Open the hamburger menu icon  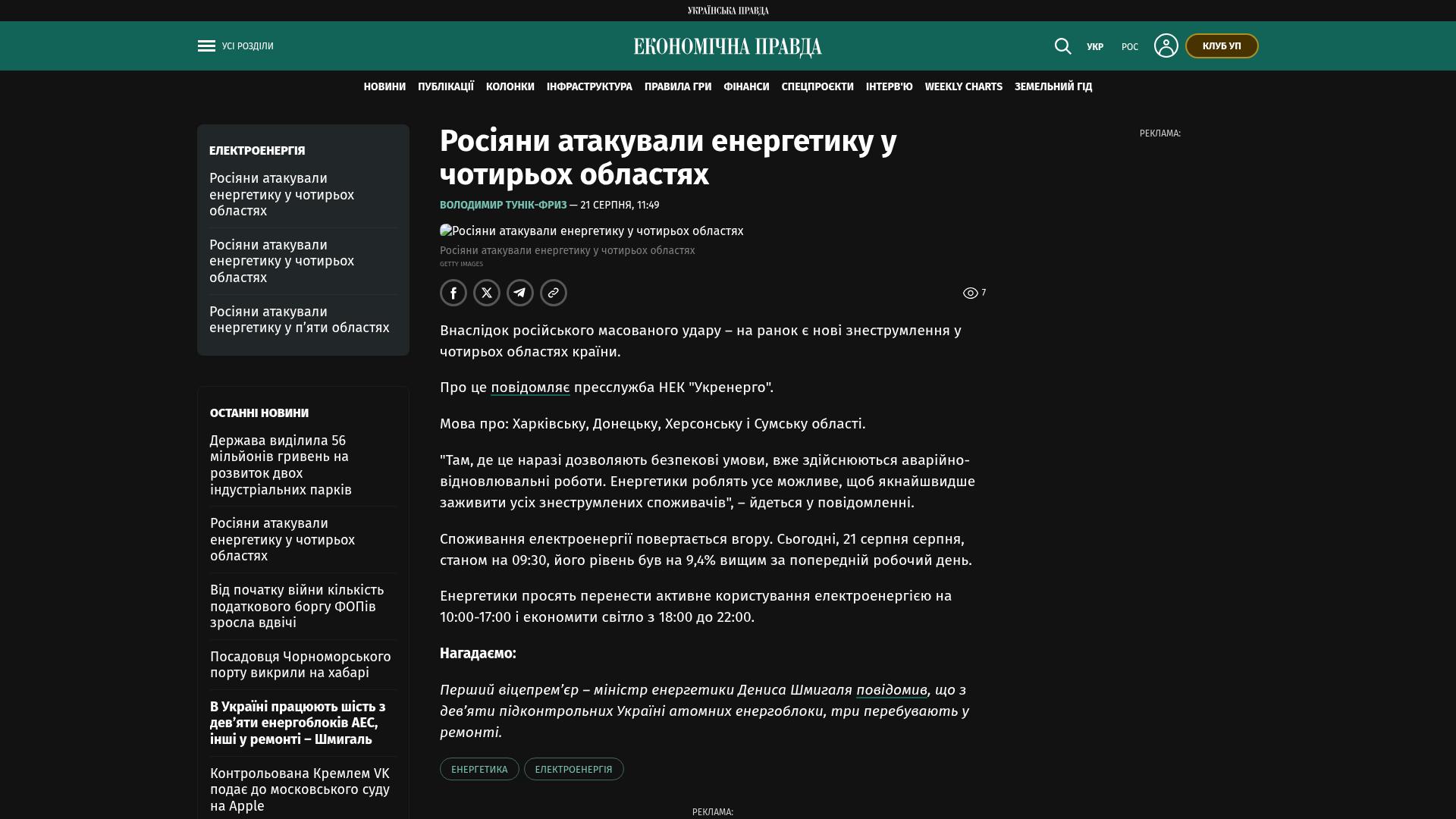point(206,46)
